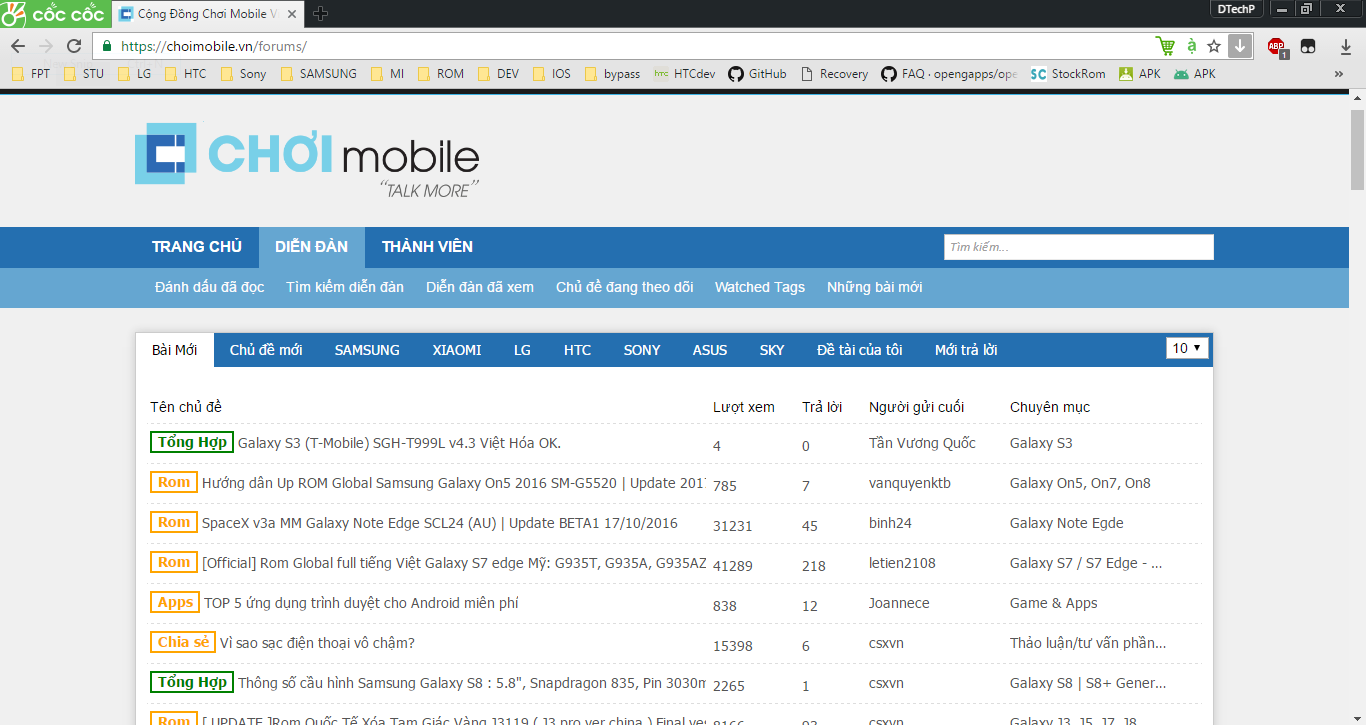Open the HTC bookmark folder
Image resolution: width=1366 pixels, height=725 pixels.
[185, 74]
